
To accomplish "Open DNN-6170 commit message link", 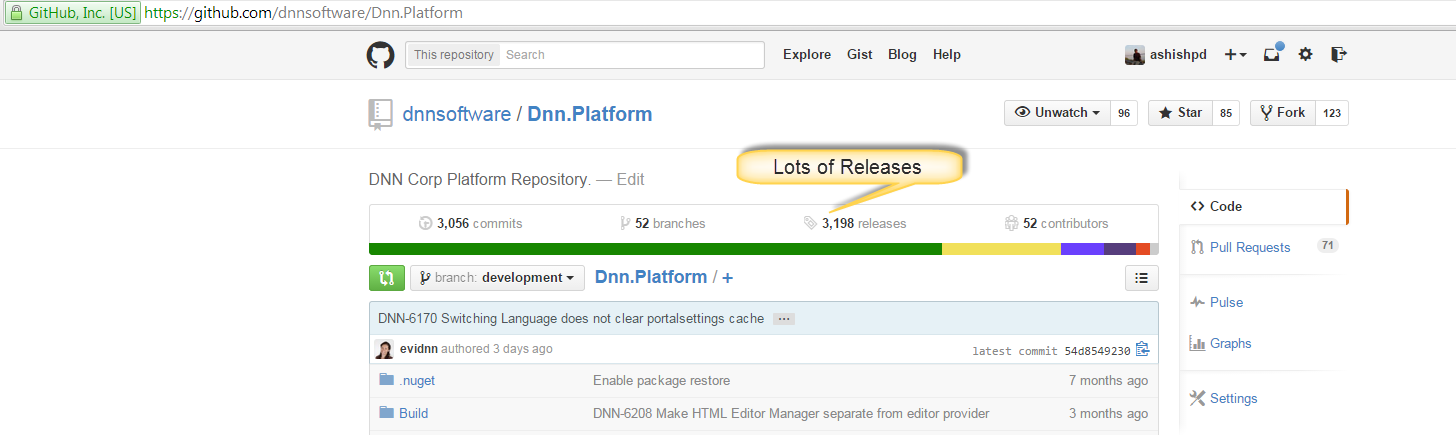I will pyautogui.click(x=571, y=319).
